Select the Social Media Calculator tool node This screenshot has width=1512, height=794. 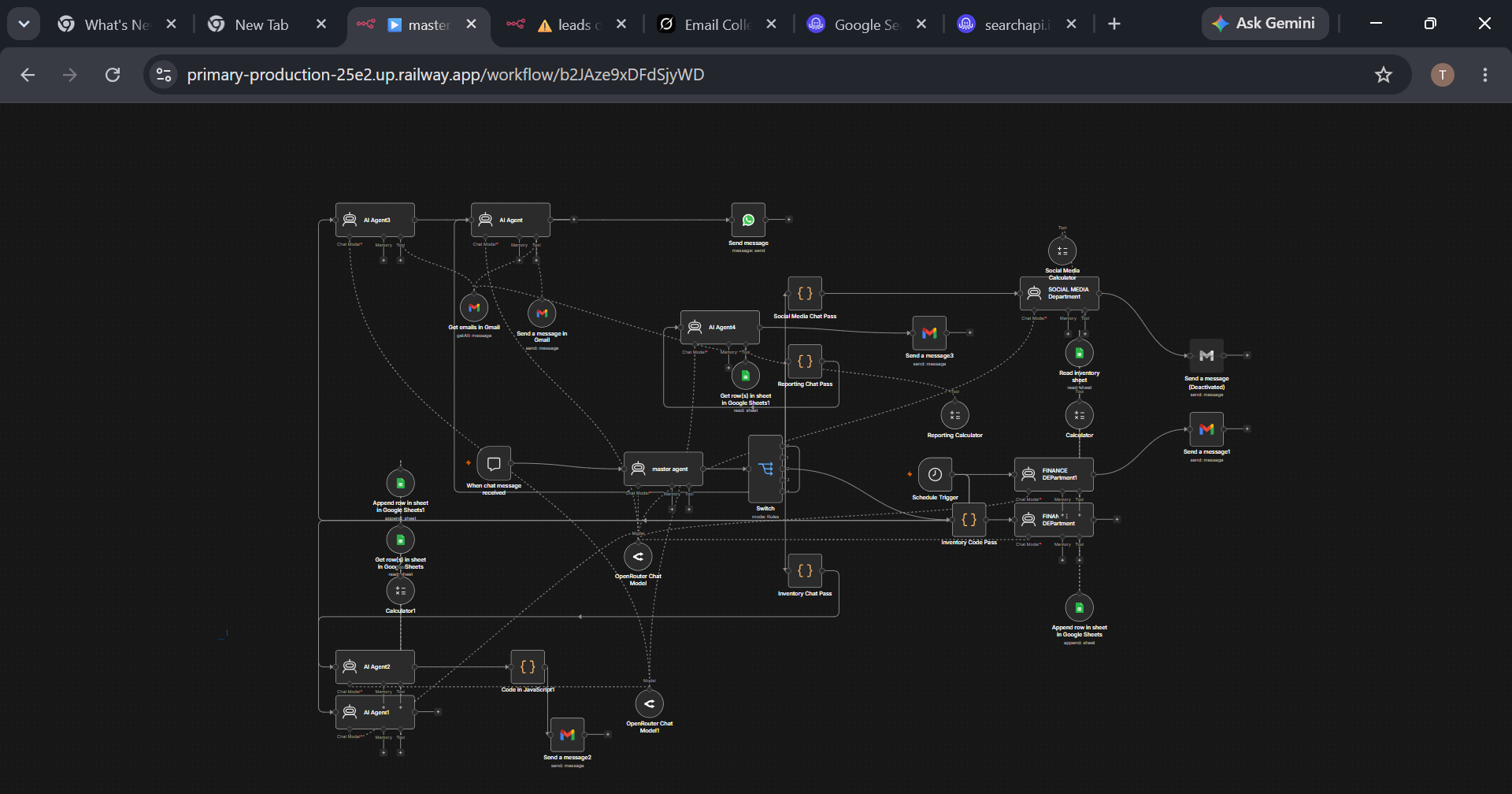[x=1062, y=251]
